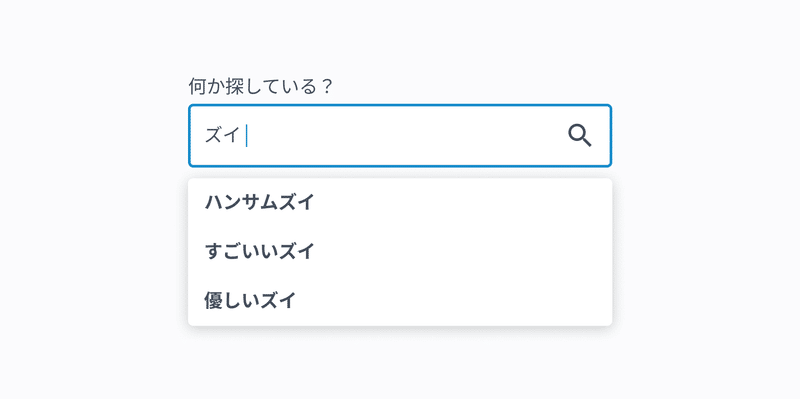The height and width of the screenshot is (399, 800).
Task: Choose the すごいいズイ suggestion
Action: coord(400,252)
